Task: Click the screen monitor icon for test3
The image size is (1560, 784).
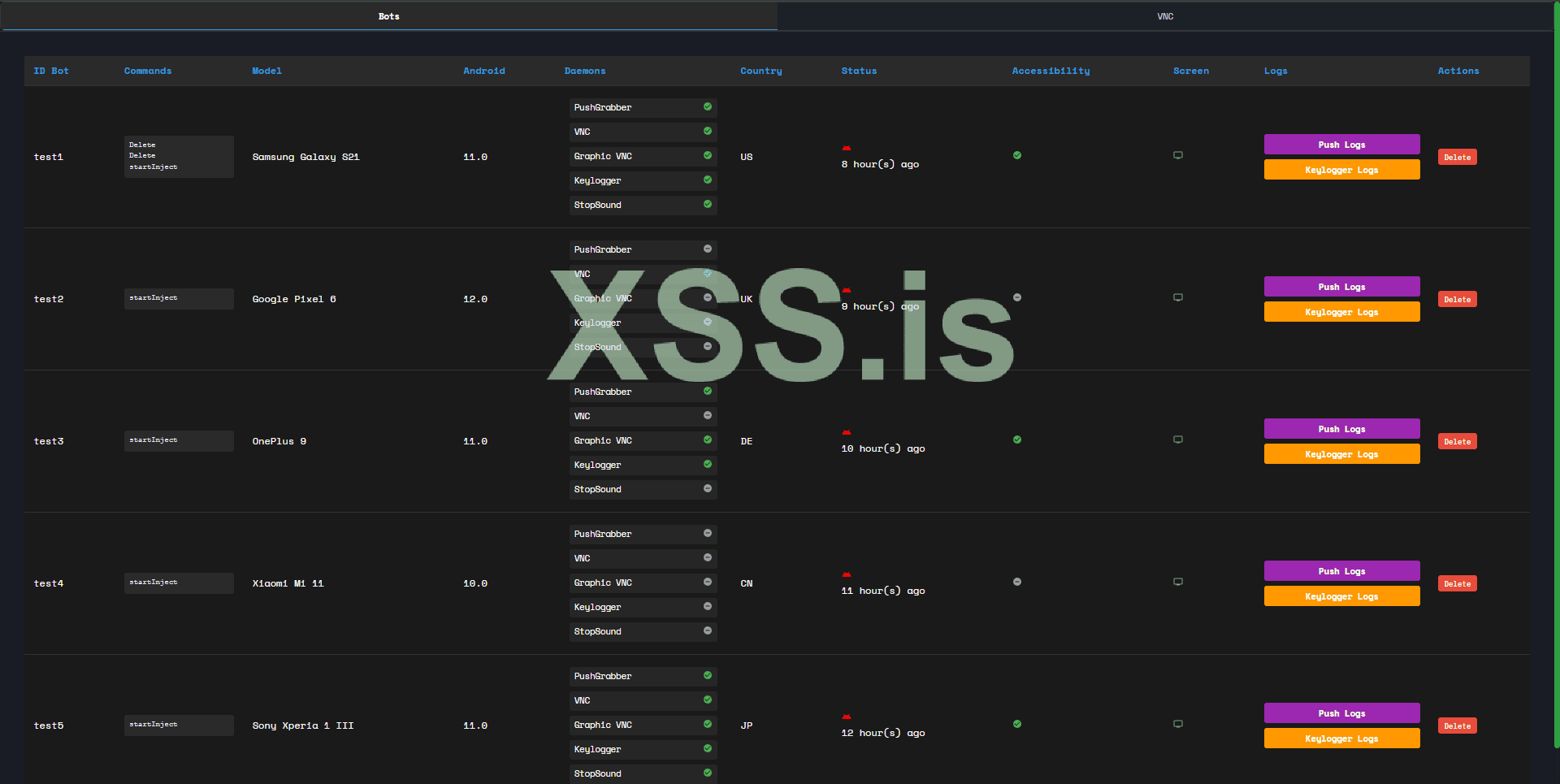Action: (1177, 440)
